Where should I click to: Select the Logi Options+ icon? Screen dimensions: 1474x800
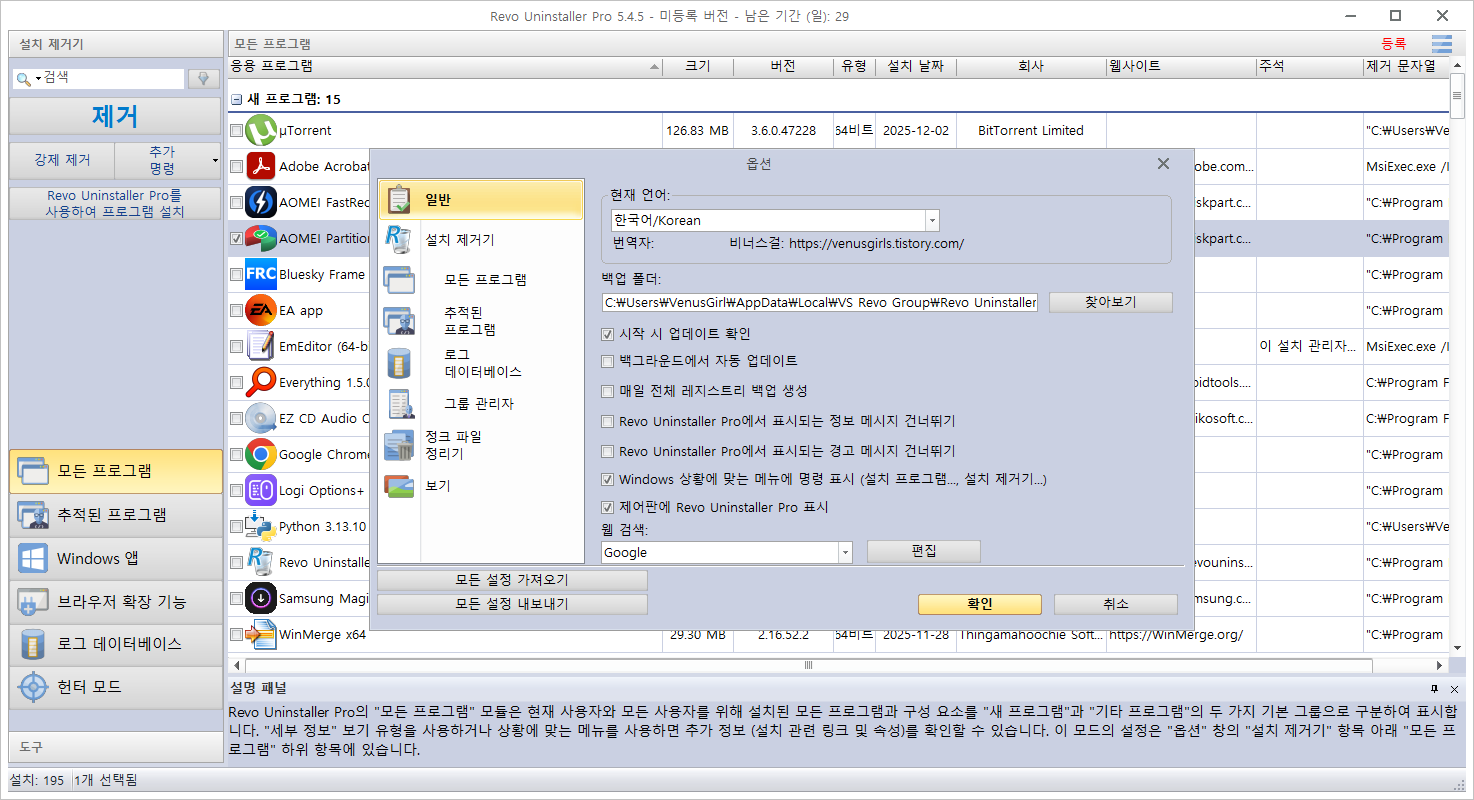tap(261, 491)
